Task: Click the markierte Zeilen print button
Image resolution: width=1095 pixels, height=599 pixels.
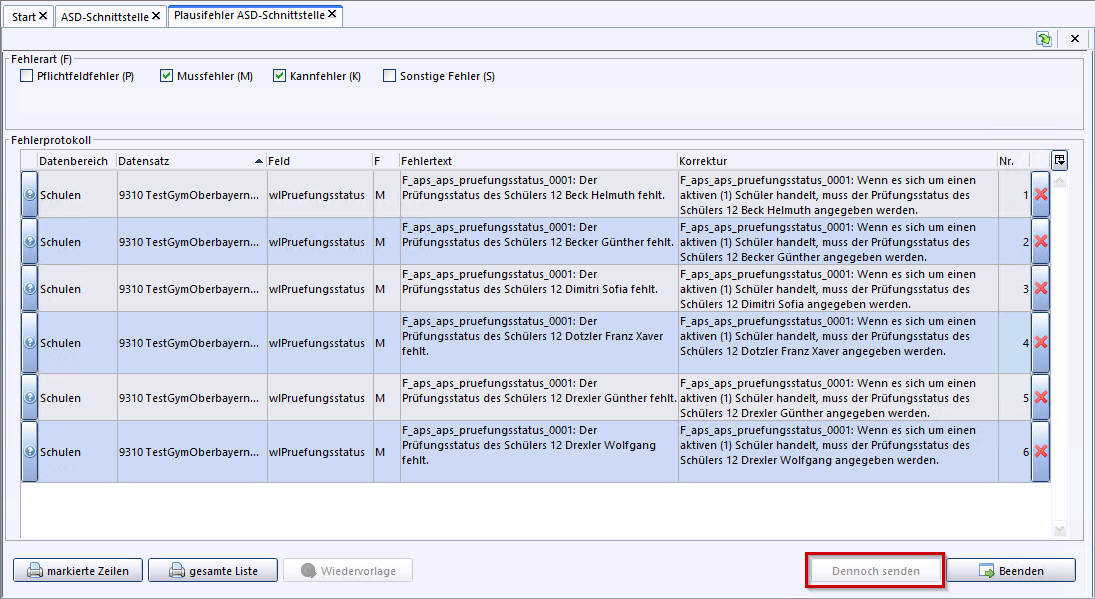Action: pos(78,571)
